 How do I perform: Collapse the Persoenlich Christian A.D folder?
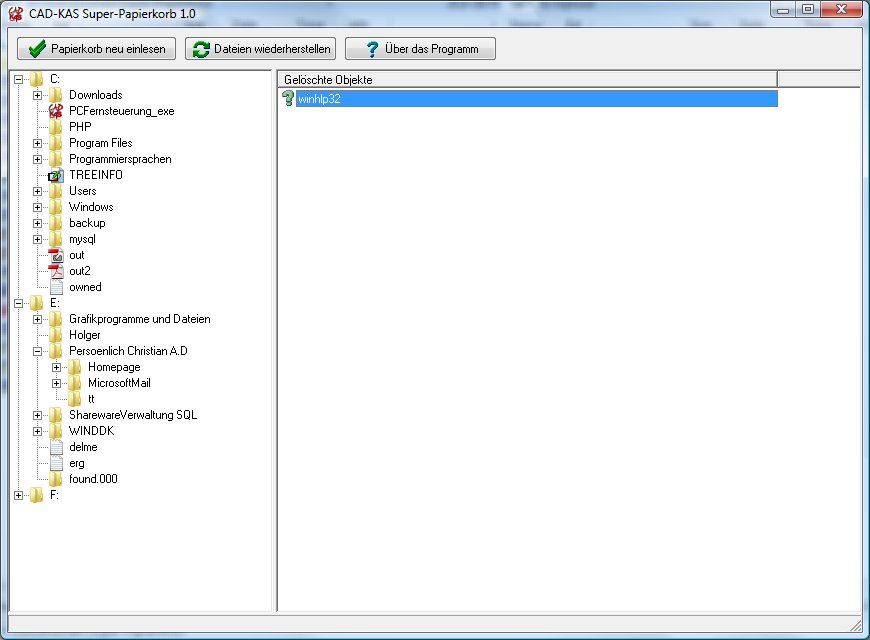(38, 351)
